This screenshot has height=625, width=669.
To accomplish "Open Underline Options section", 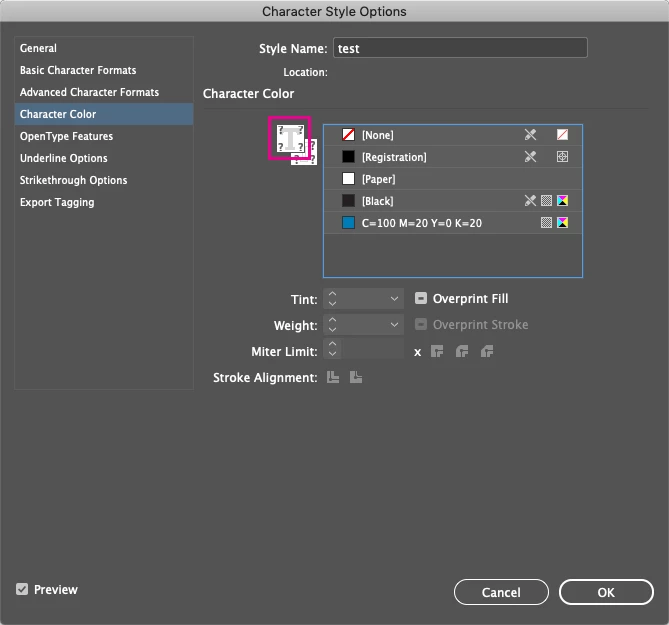I will tap(104, 158).
